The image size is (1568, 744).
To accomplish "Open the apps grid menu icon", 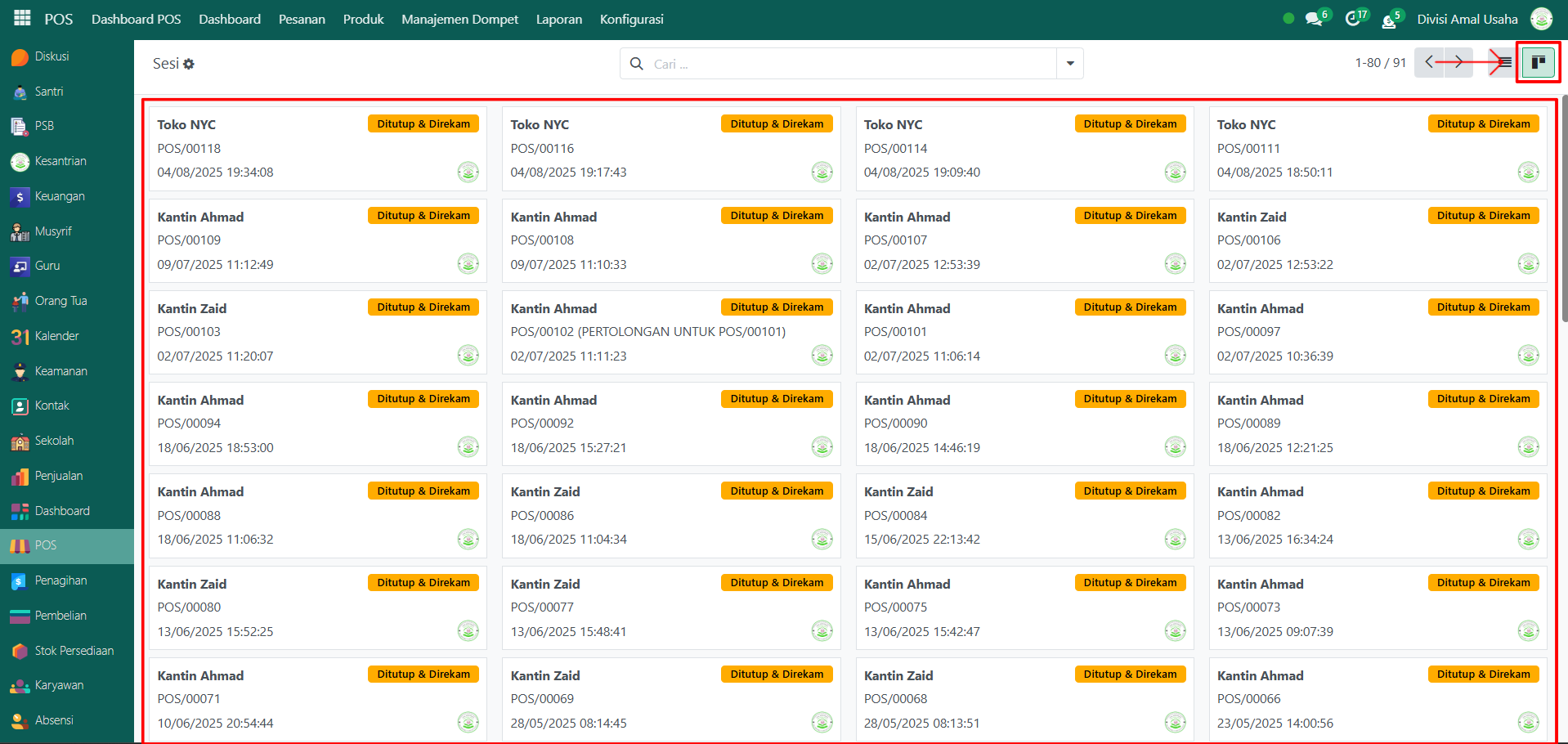I will (x=22, y=18).
